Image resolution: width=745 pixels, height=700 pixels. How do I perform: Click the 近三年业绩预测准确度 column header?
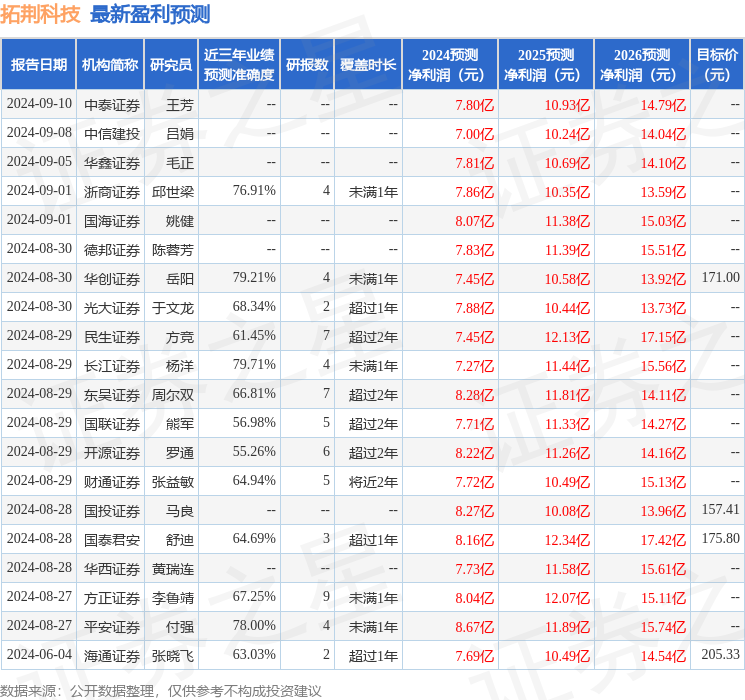(x=239, y=65)
